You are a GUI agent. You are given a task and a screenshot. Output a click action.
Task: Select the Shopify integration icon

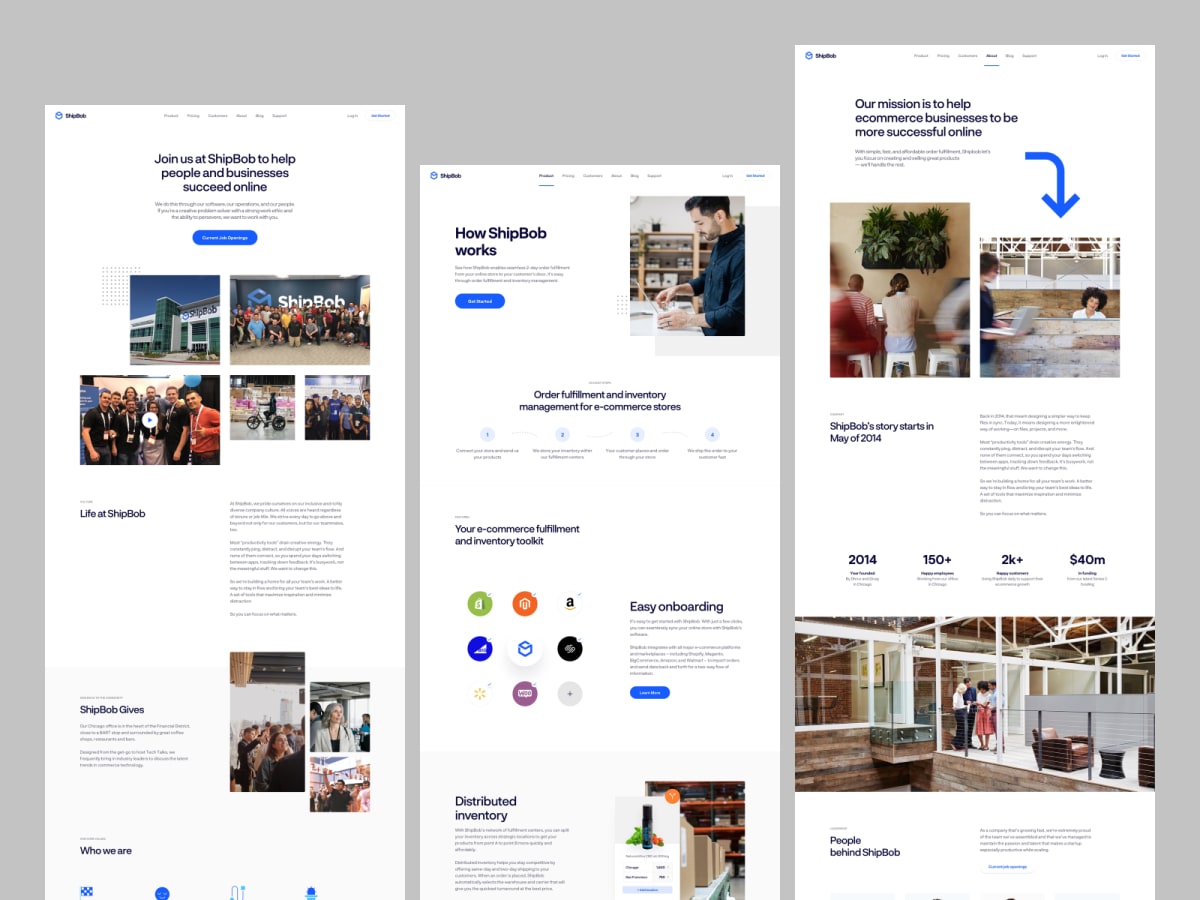(x=480, y=604)
